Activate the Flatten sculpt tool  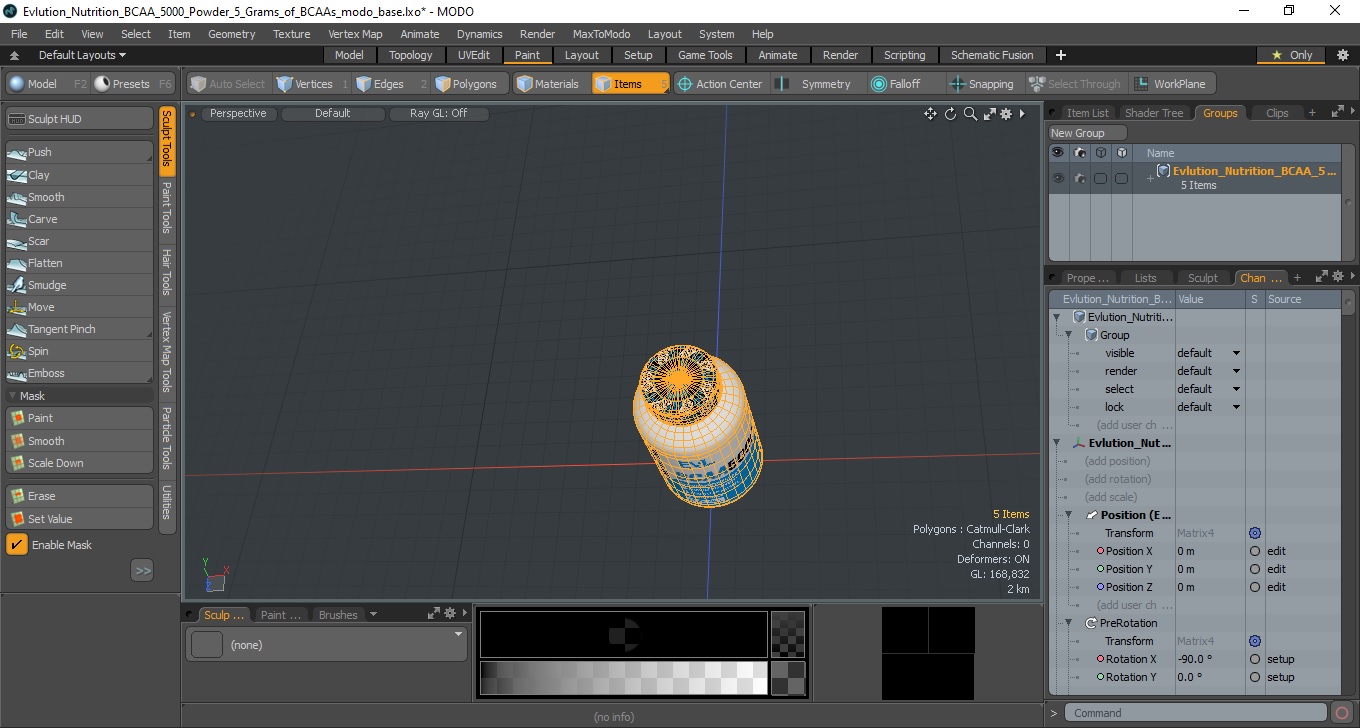pyautogui.click(x=79, y=263)
